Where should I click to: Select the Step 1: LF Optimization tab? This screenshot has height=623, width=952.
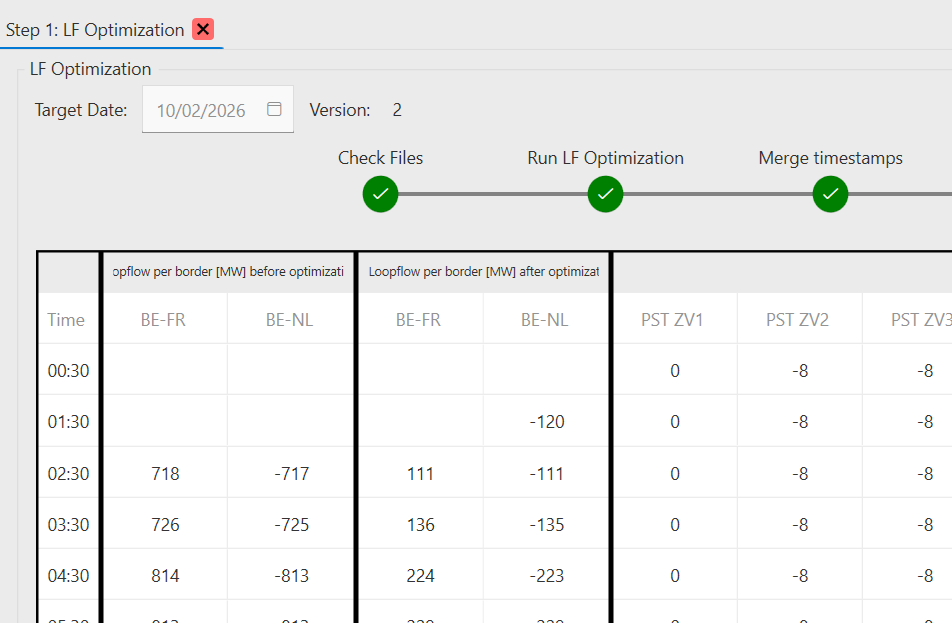[95, 30]
